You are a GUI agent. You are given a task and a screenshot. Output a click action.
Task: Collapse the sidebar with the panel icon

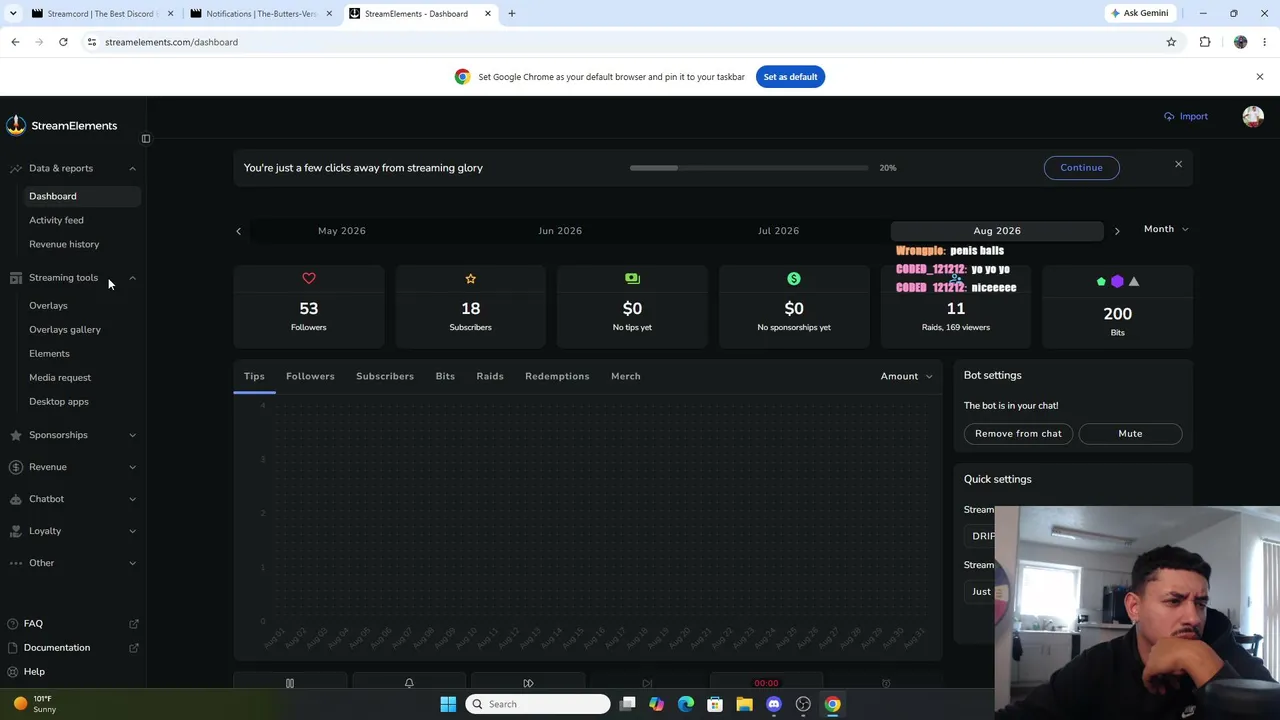[x=145, y=138]
